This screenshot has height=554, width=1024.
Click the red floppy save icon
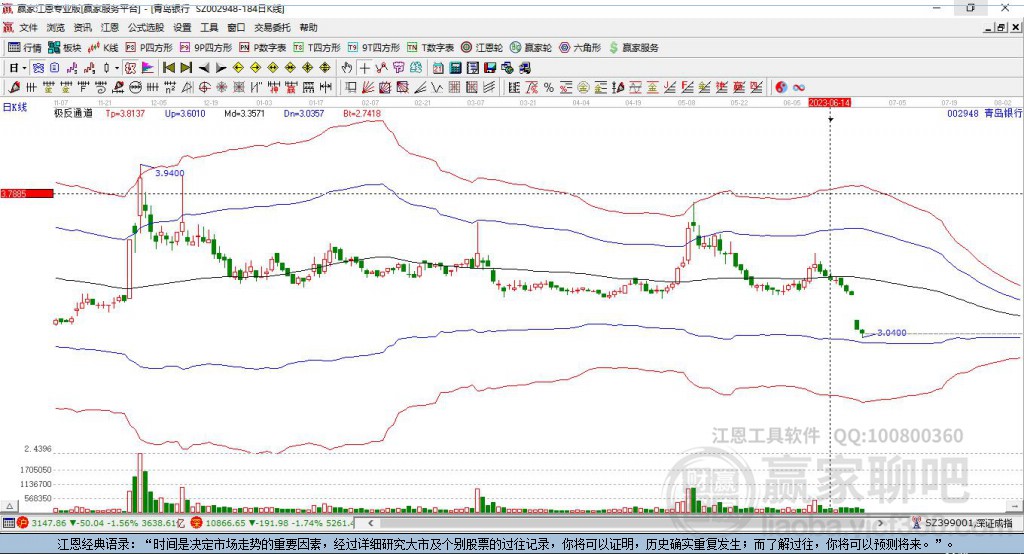click(x=490, y=68)
